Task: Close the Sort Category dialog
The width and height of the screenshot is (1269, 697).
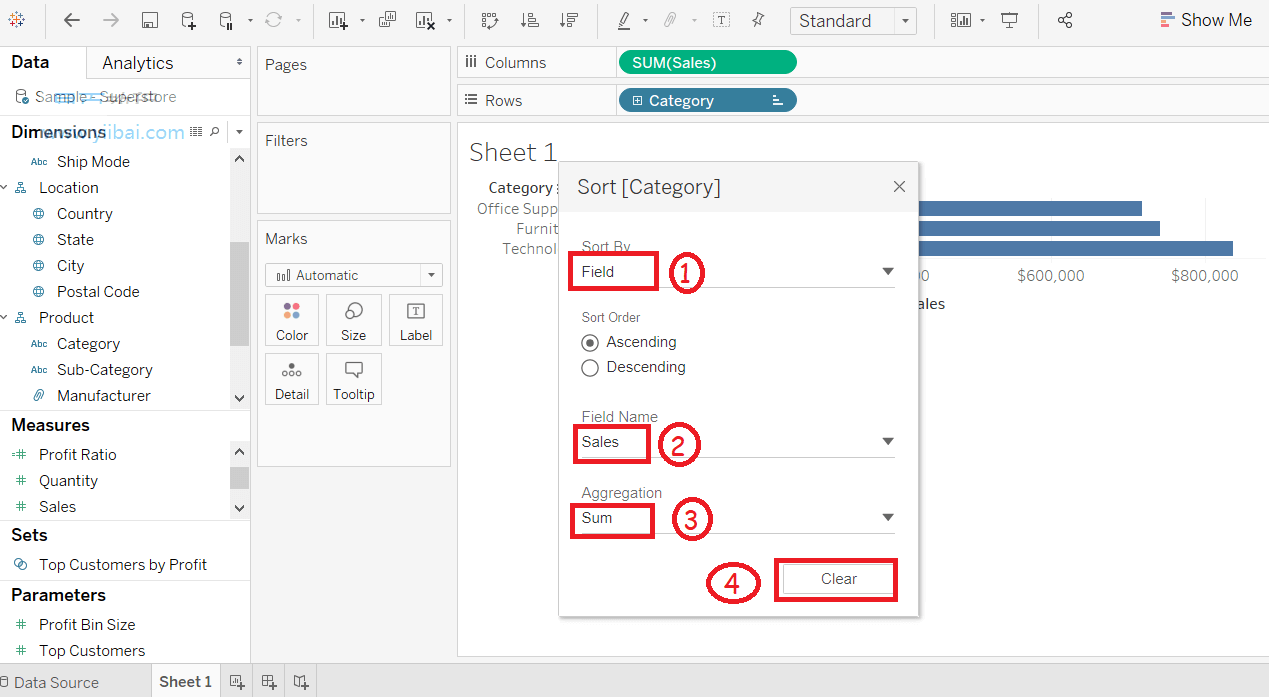Action: tap(899, 187)
